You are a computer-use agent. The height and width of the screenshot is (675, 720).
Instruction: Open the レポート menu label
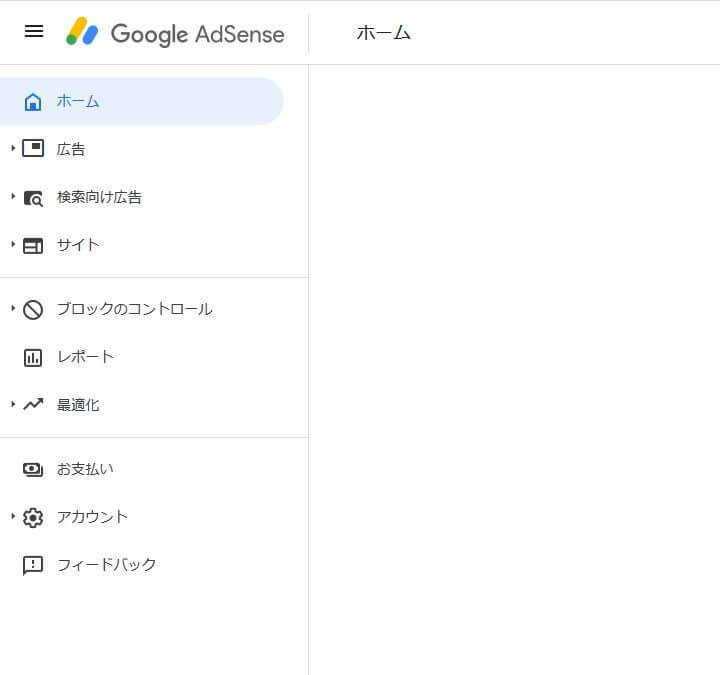(x=86, y=357)
